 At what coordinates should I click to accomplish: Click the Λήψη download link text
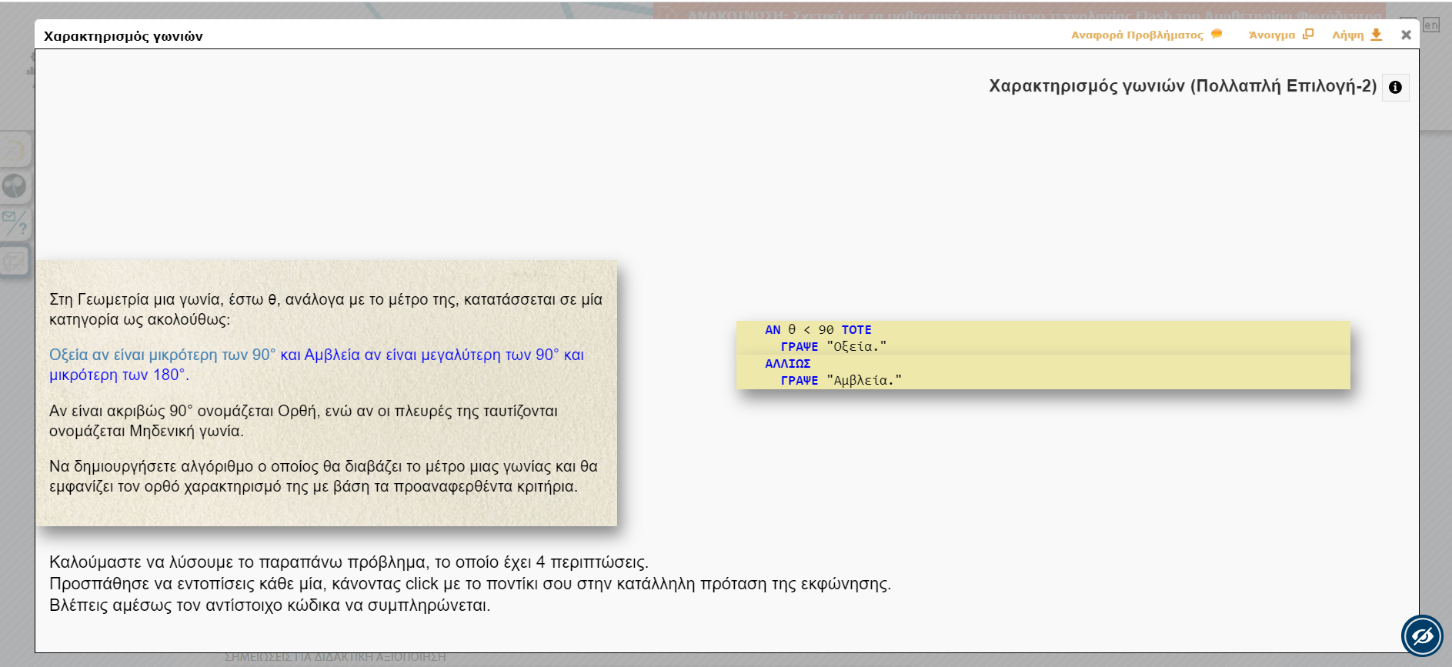pos(1347,35)
